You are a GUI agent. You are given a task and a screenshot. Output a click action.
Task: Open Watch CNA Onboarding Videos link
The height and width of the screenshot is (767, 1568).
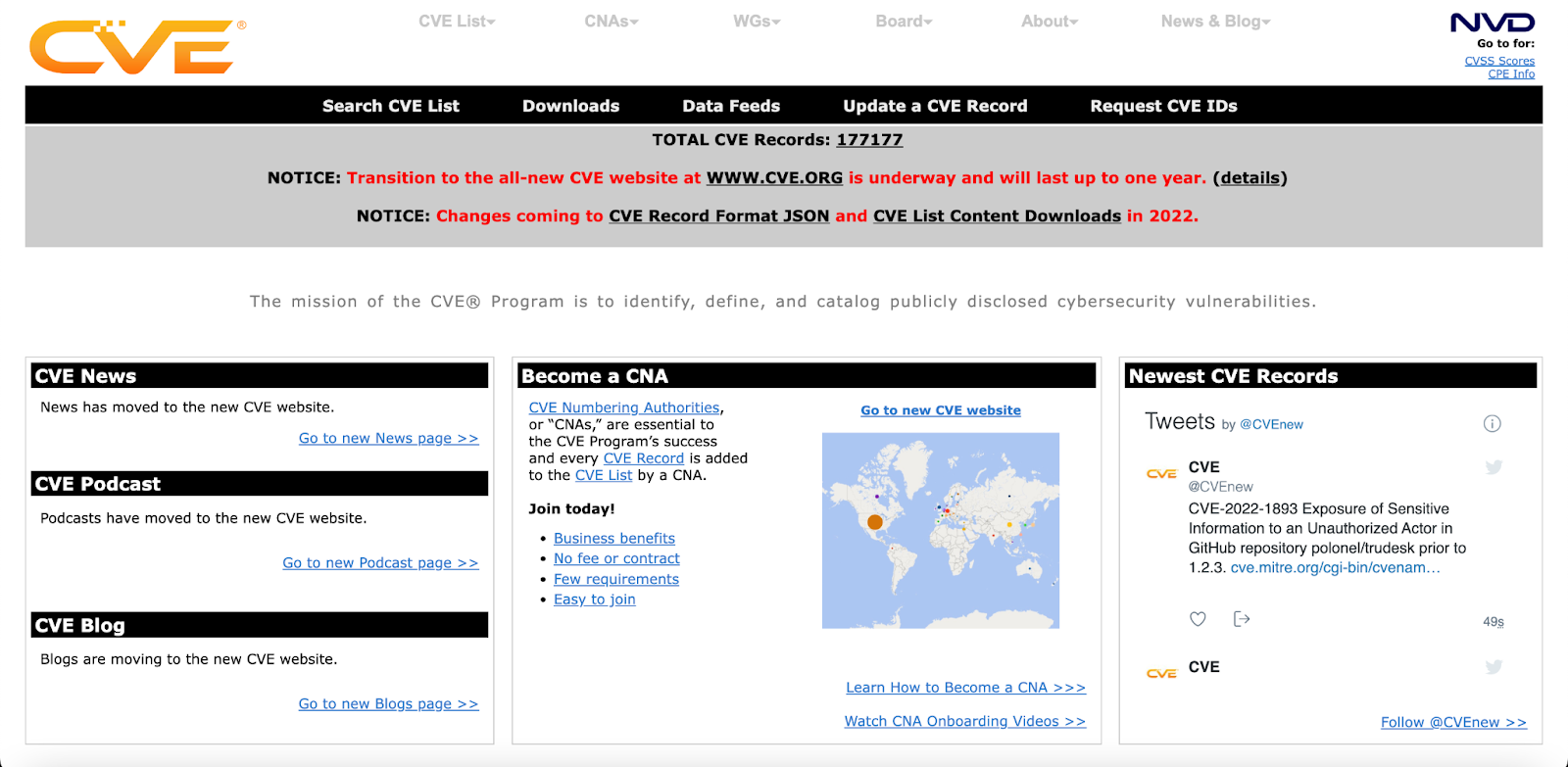point(965,721)
